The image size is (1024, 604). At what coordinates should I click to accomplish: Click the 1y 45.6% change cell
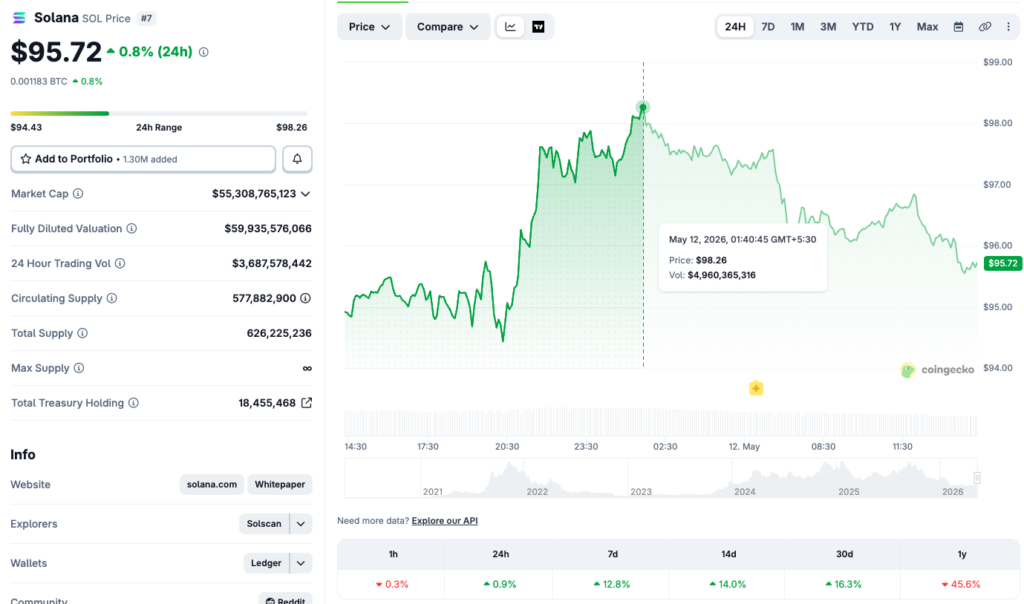click(x=961, y=584)
